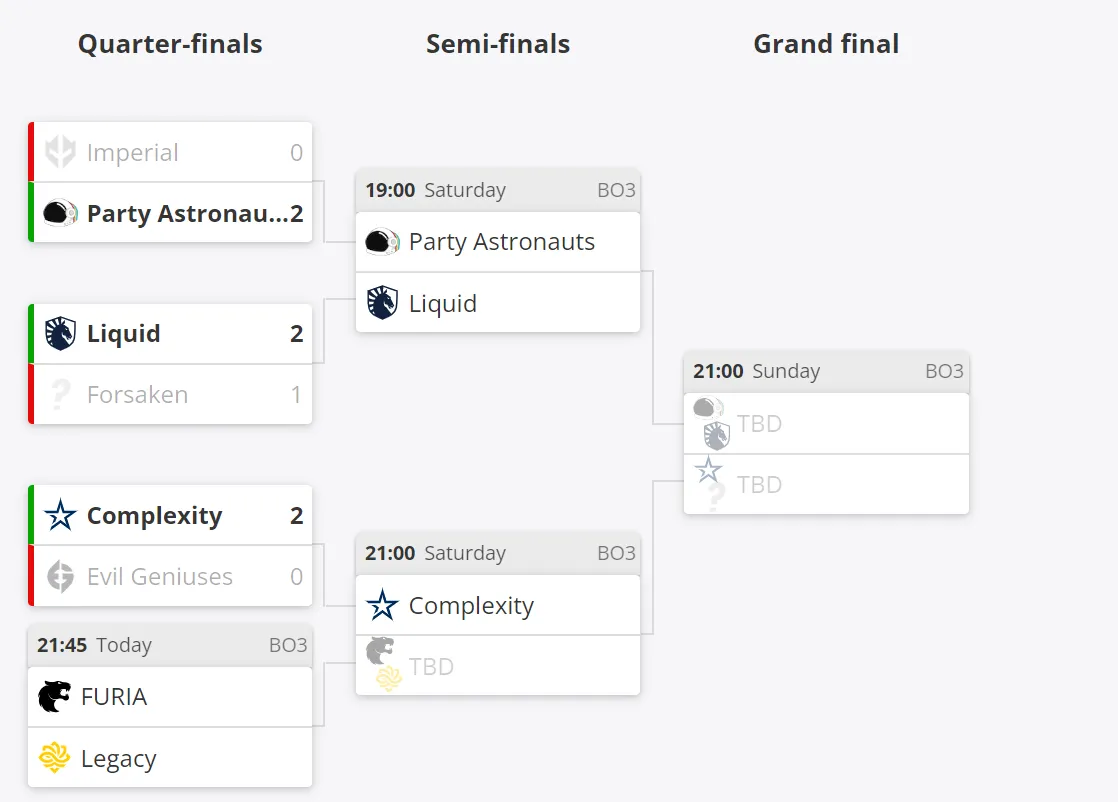Click the Liquid horse logo in the quarter-finals
The height and width of the screenshot is (802, 1118).
click(61, 334)
